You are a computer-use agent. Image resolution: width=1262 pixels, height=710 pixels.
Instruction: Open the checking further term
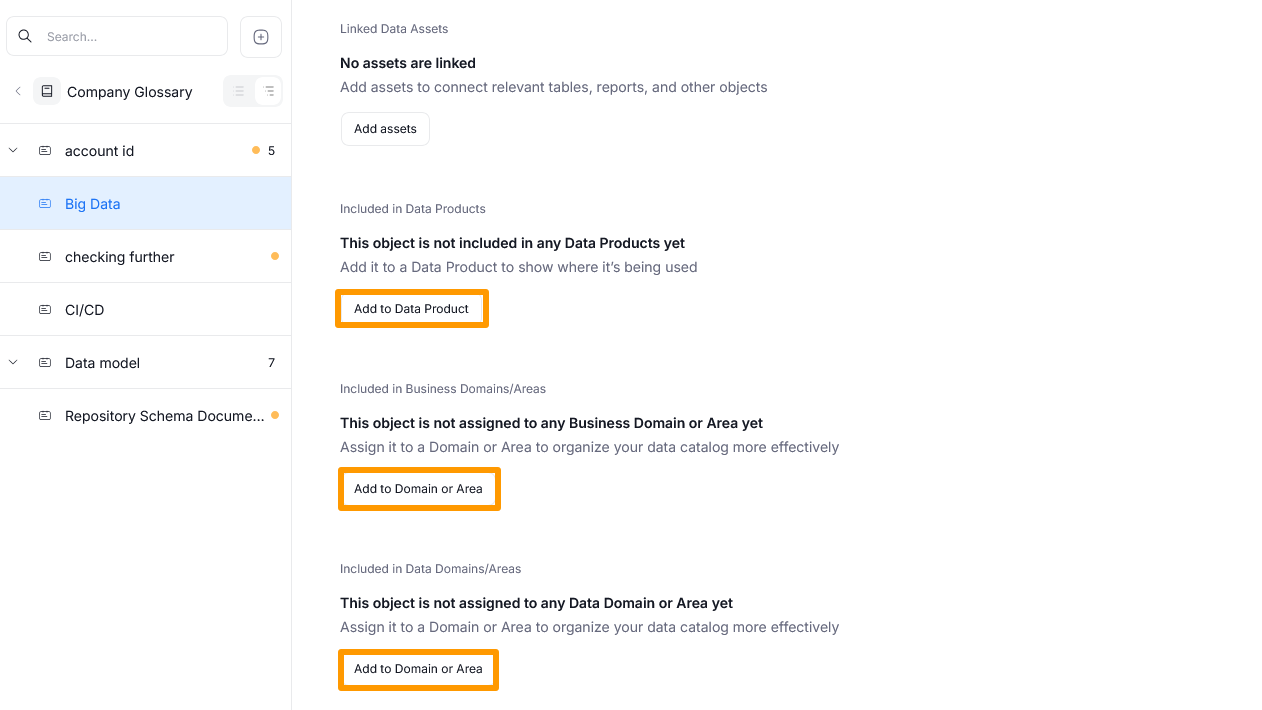(119, 256)
